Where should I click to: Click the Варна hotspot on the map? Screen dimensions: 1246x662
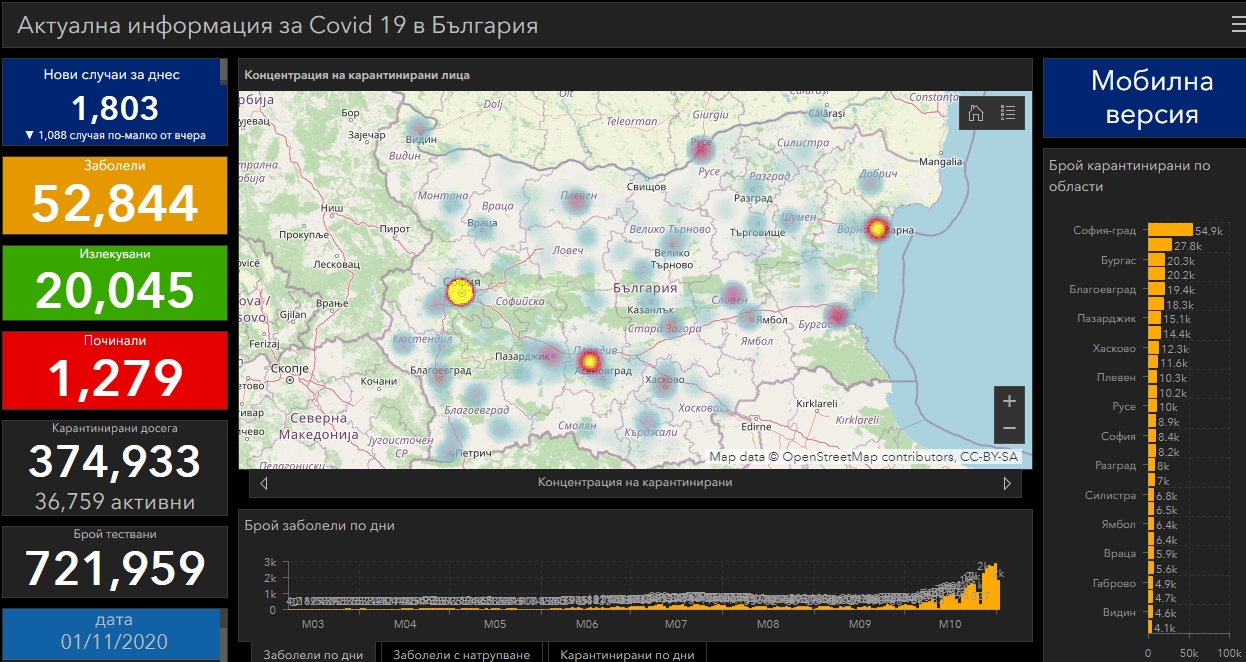[x=877, y=229]
